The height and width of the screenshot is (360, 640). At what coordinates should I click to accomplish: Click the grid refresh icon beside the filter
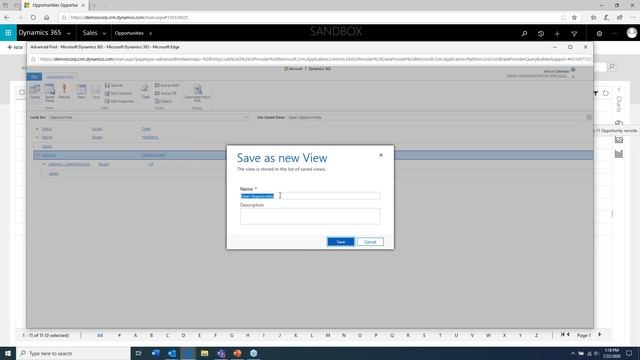pos(606,93)
